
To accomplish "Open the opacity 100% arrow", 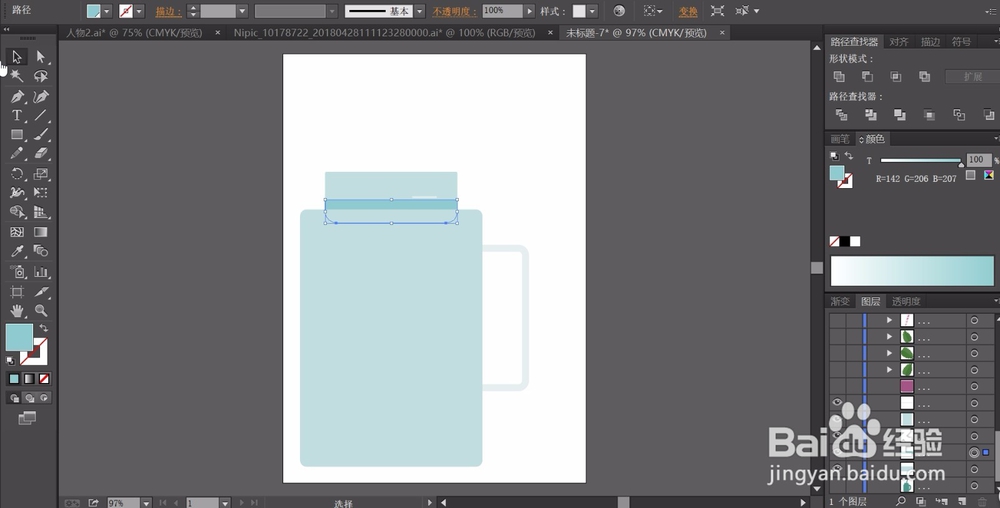I will click(x=529, y=11).
